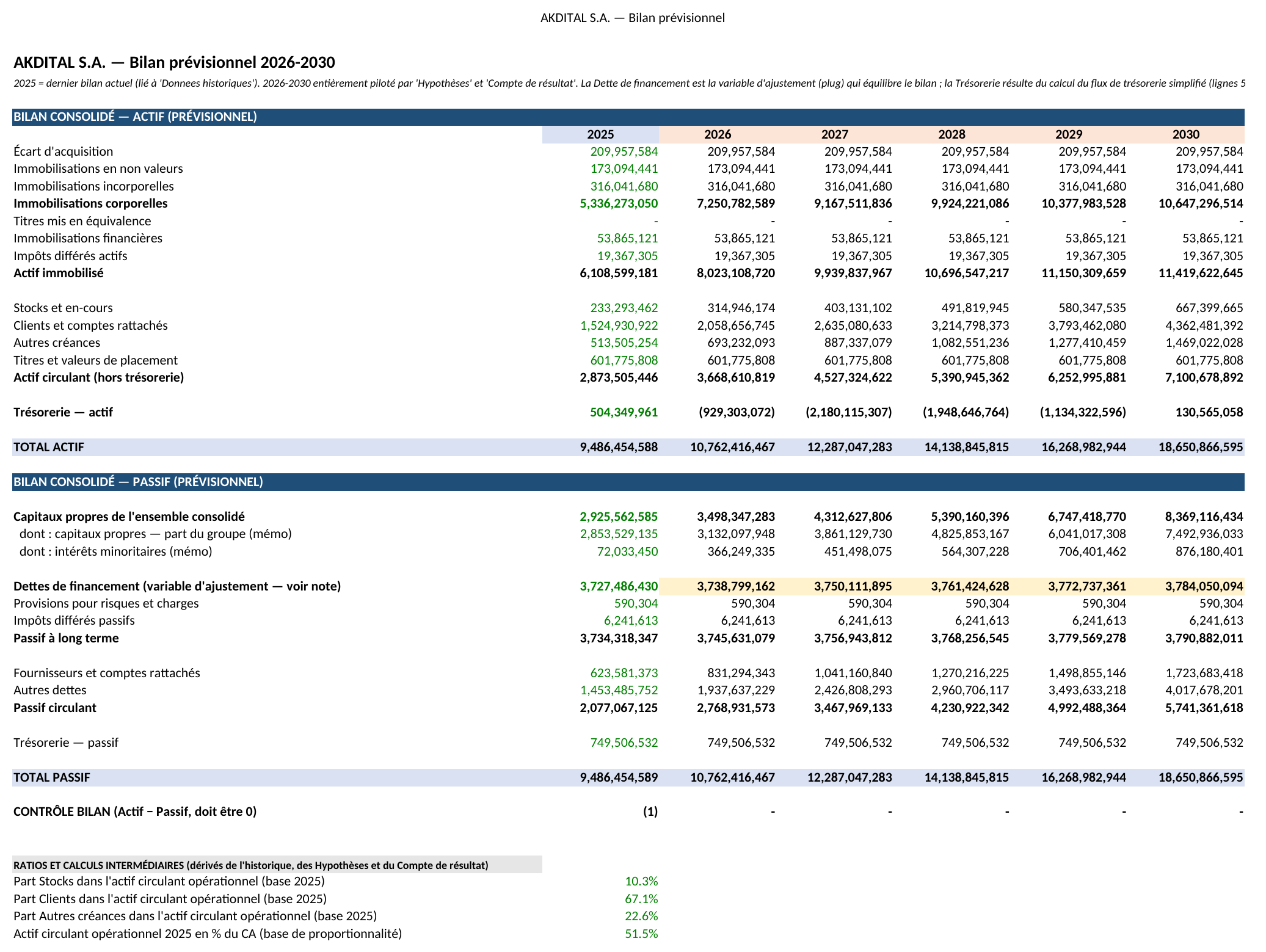Click the CONTRÔLE BILAN 2025 value (1)
This screenshot has width=1266, height=952.
click(x=650, y=812)
